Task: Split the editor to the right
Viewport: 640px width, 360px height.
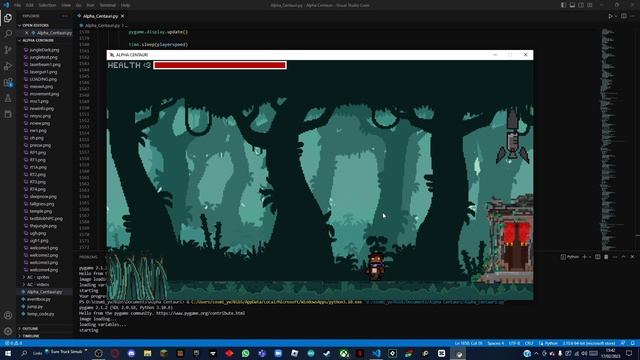Action: click(x=624, y=16)
